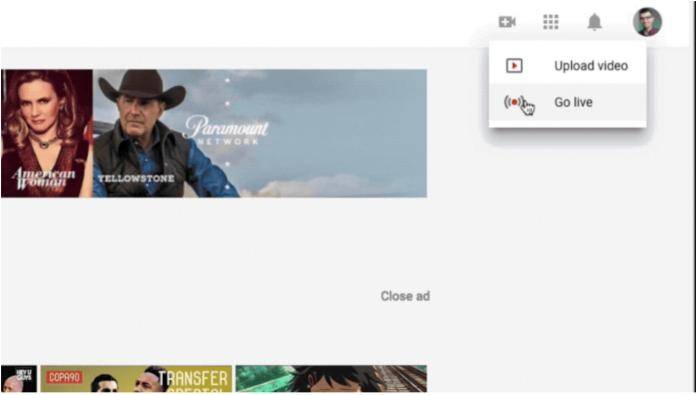Click the play icon beside Upload video

(x=514, y=66)
